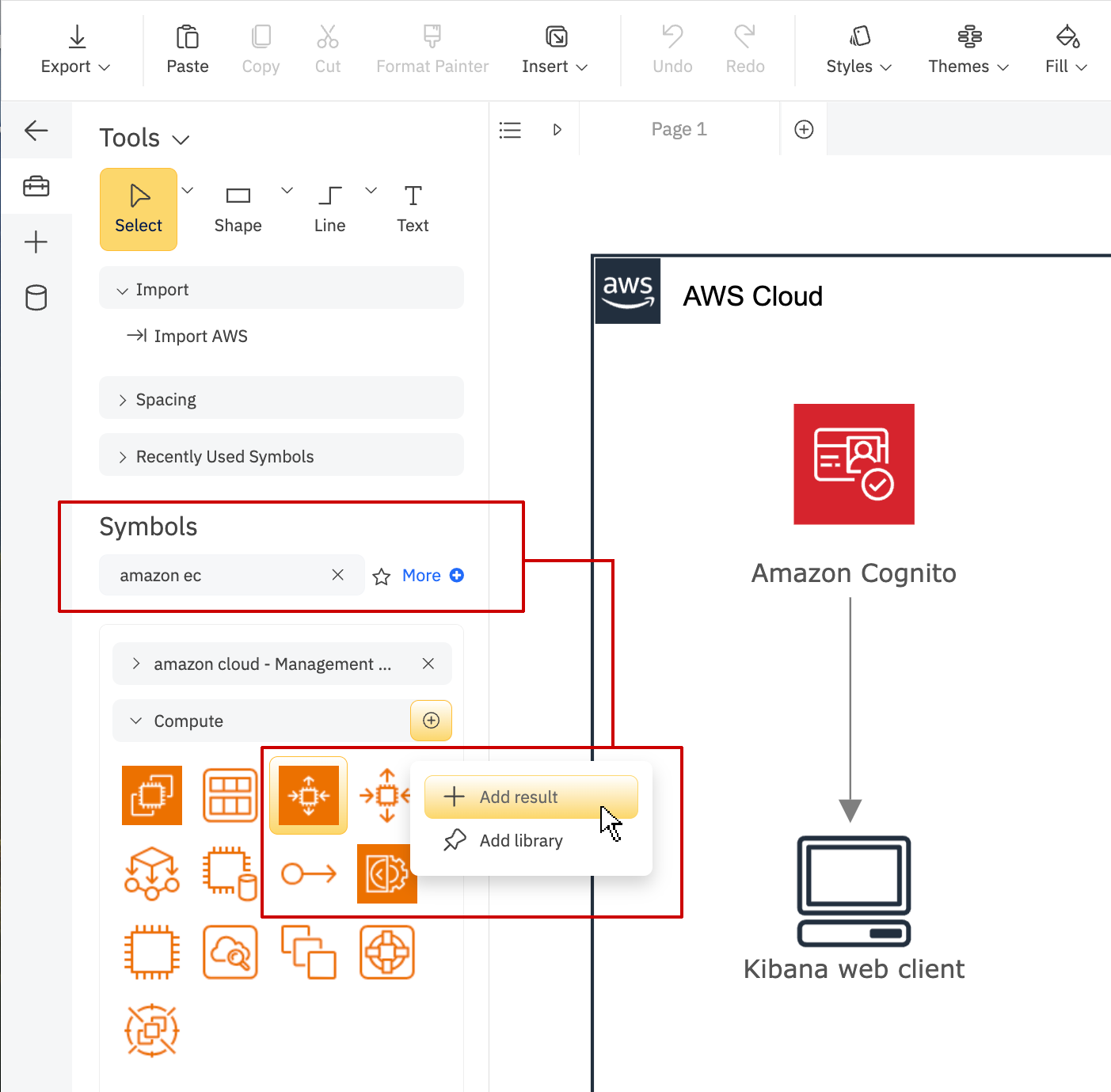Click the More link beside symbol search

pos(421,575)
